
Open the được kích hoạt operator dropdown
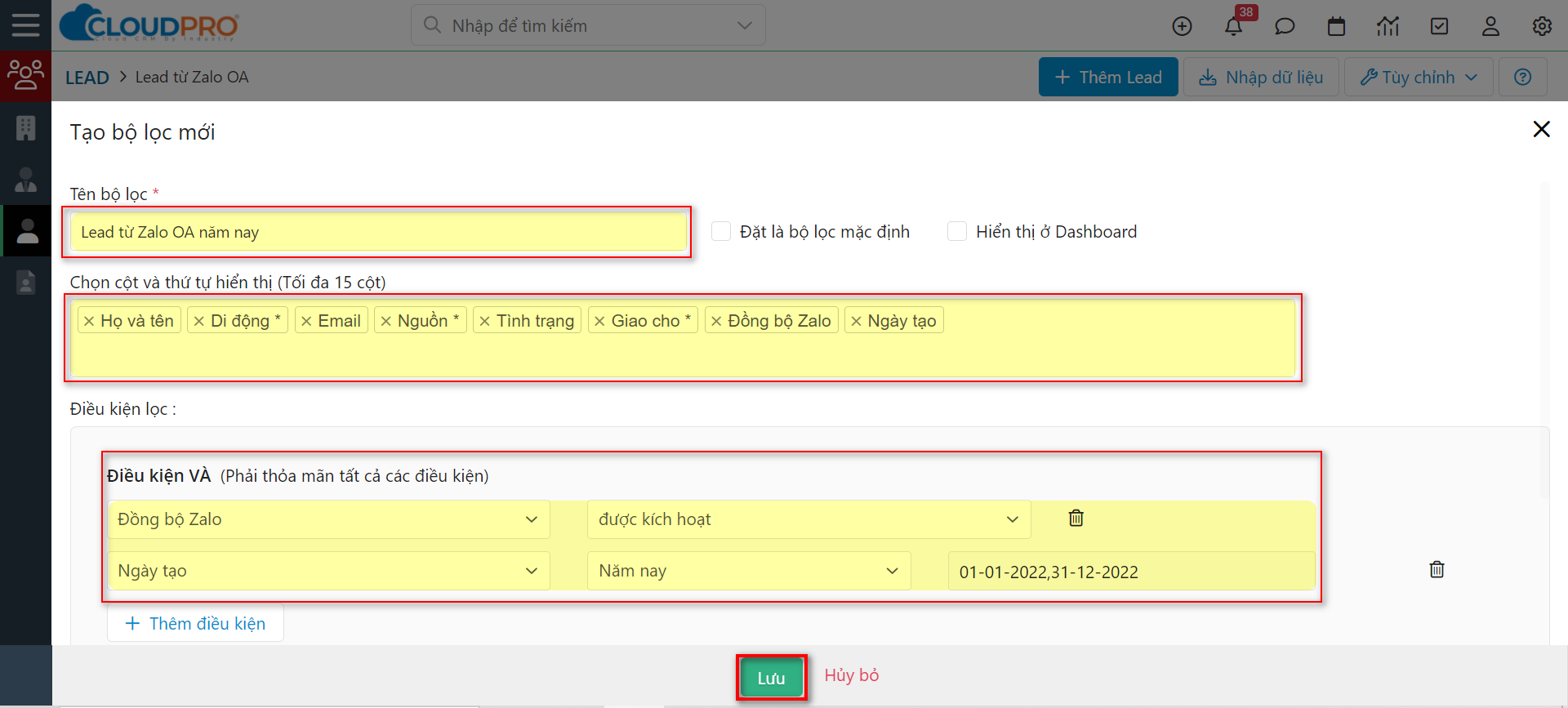click(x=808, y=519)
